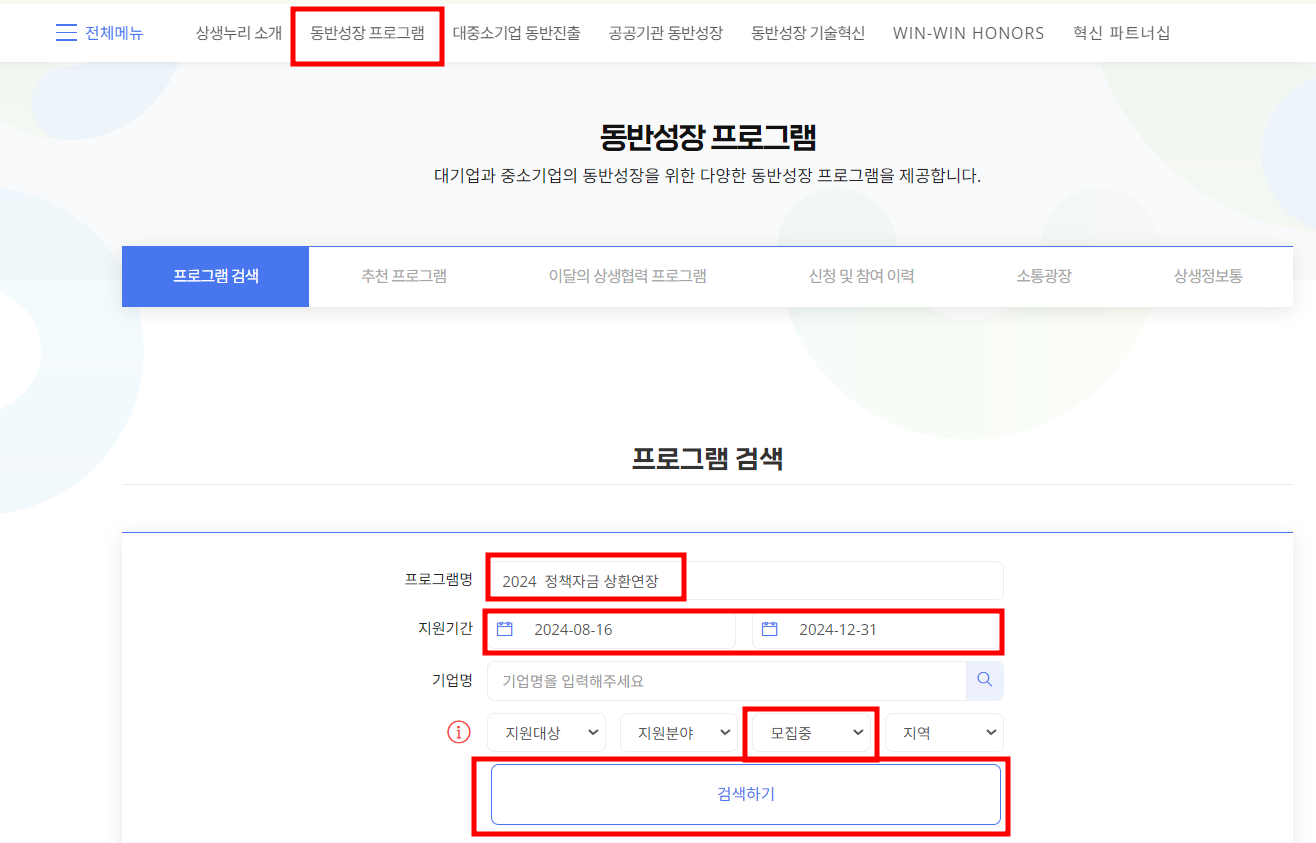Open the 지원분야 dropdown
Viewport: 1316px width, 843px height.
(680, 732)
